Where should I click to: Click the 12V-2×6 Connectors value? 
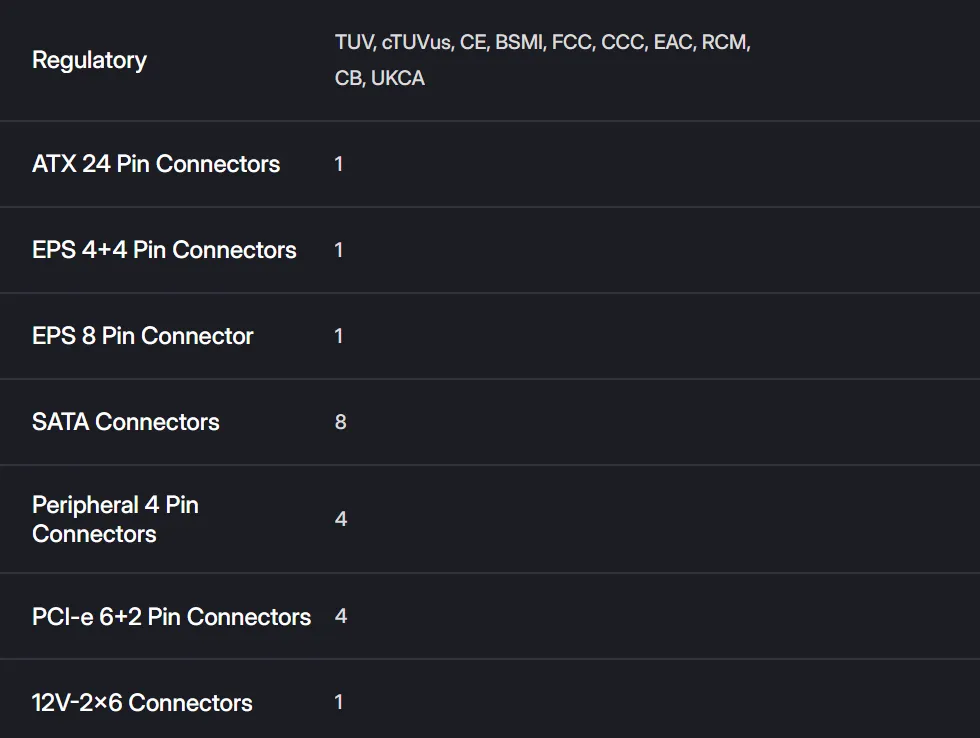click(x=339, y=703)
